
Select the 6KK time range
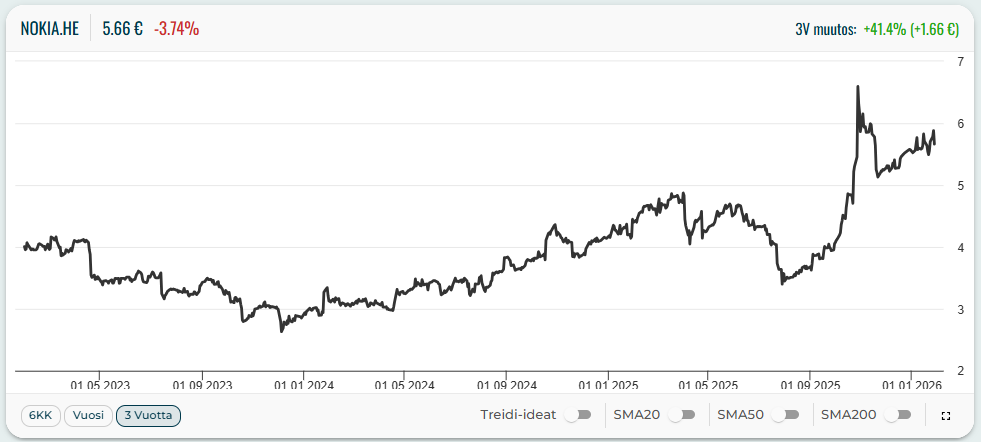(40, 415)
